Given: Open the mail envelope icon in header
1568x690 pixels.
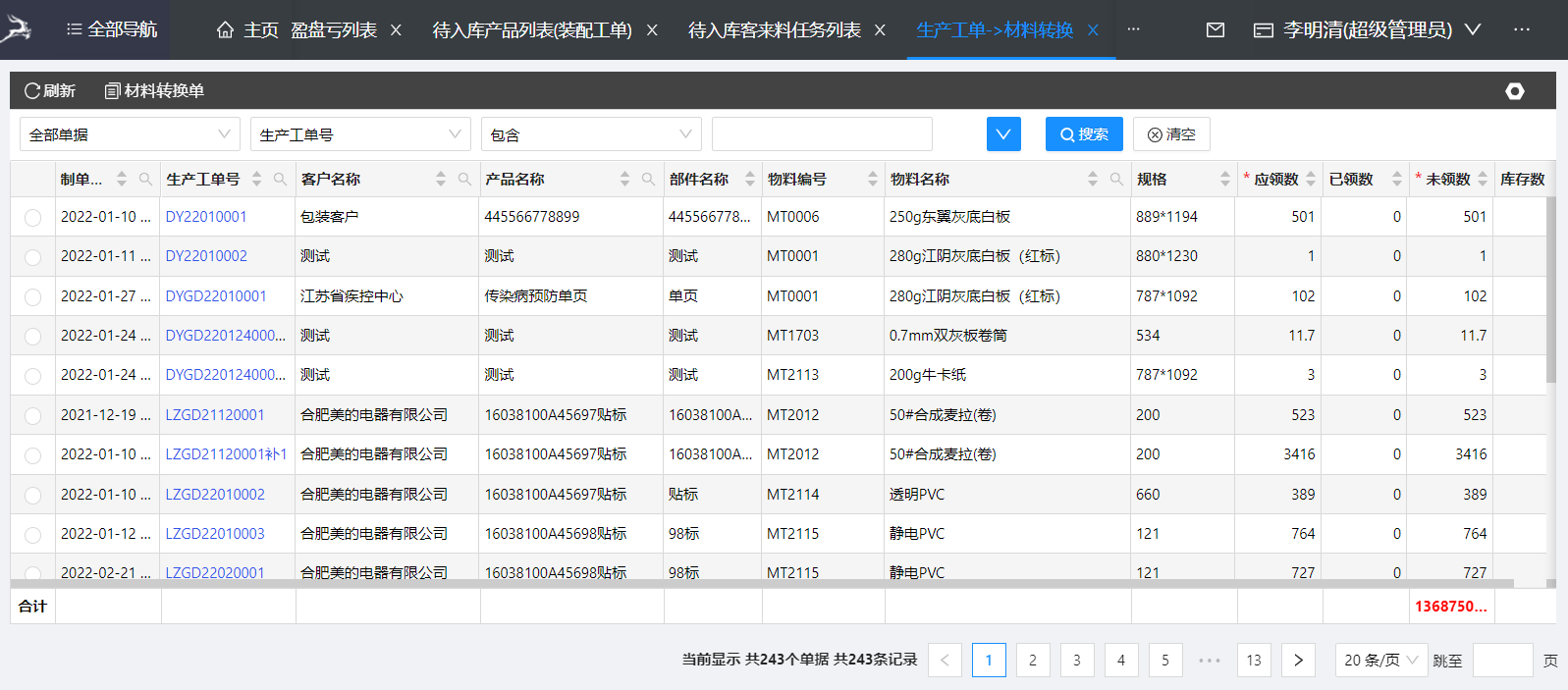Looking at the screenshot, I should coord(1215,30).
